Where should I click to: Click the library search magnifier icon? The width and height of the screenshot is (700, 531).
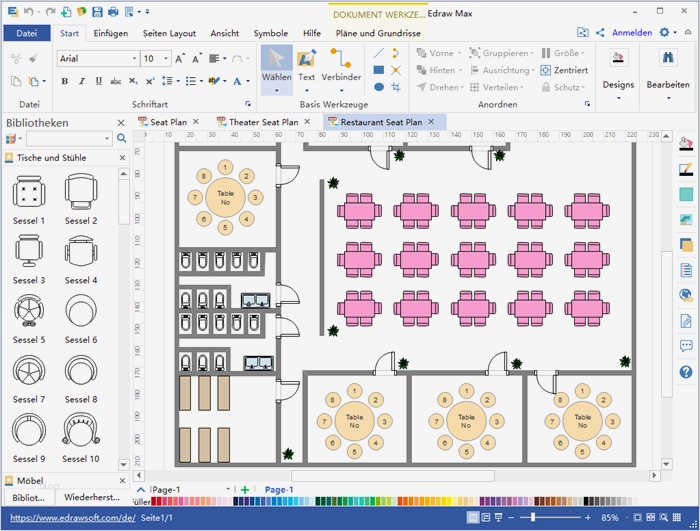pos(122,139)
